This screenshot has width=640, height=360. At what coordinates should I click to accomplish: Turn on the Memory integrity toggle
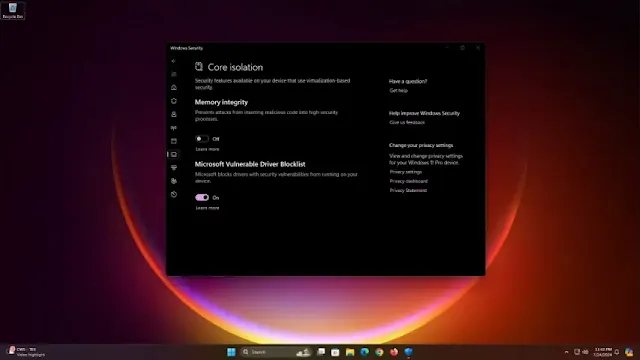202,139
